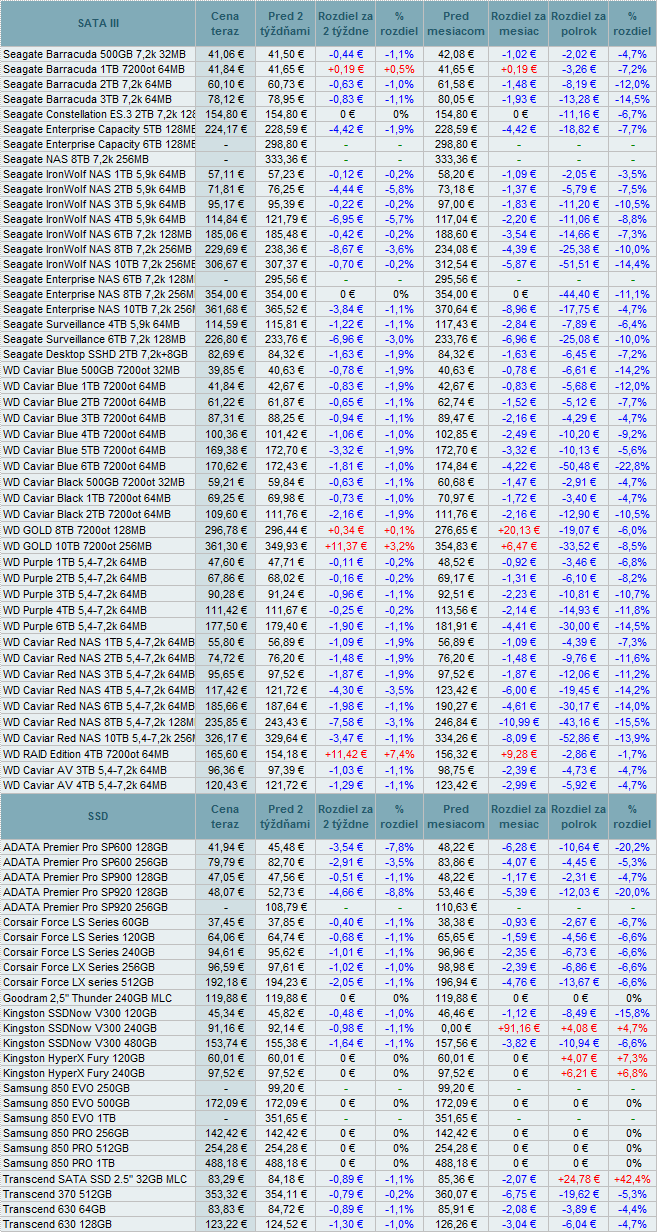Click the -51,51 € half-year difference for IronWolf NAS 10TB

pyautogui.click(x=579, y=266)
